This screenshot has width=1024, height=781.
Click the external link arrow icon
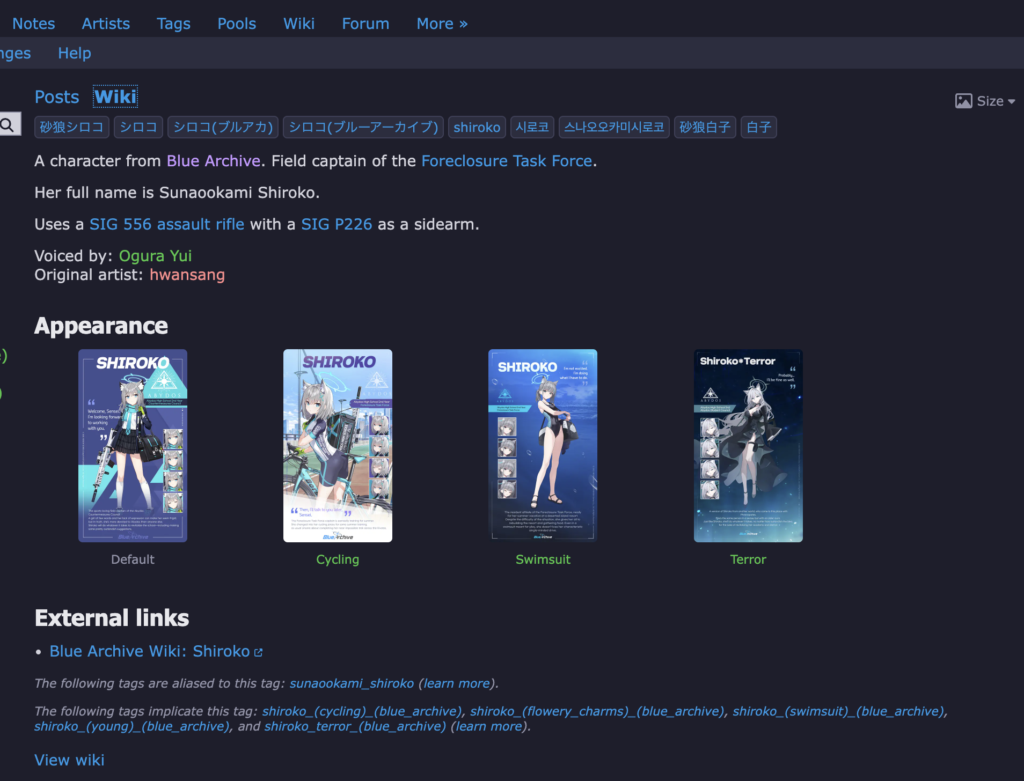[x=258, y=652]
